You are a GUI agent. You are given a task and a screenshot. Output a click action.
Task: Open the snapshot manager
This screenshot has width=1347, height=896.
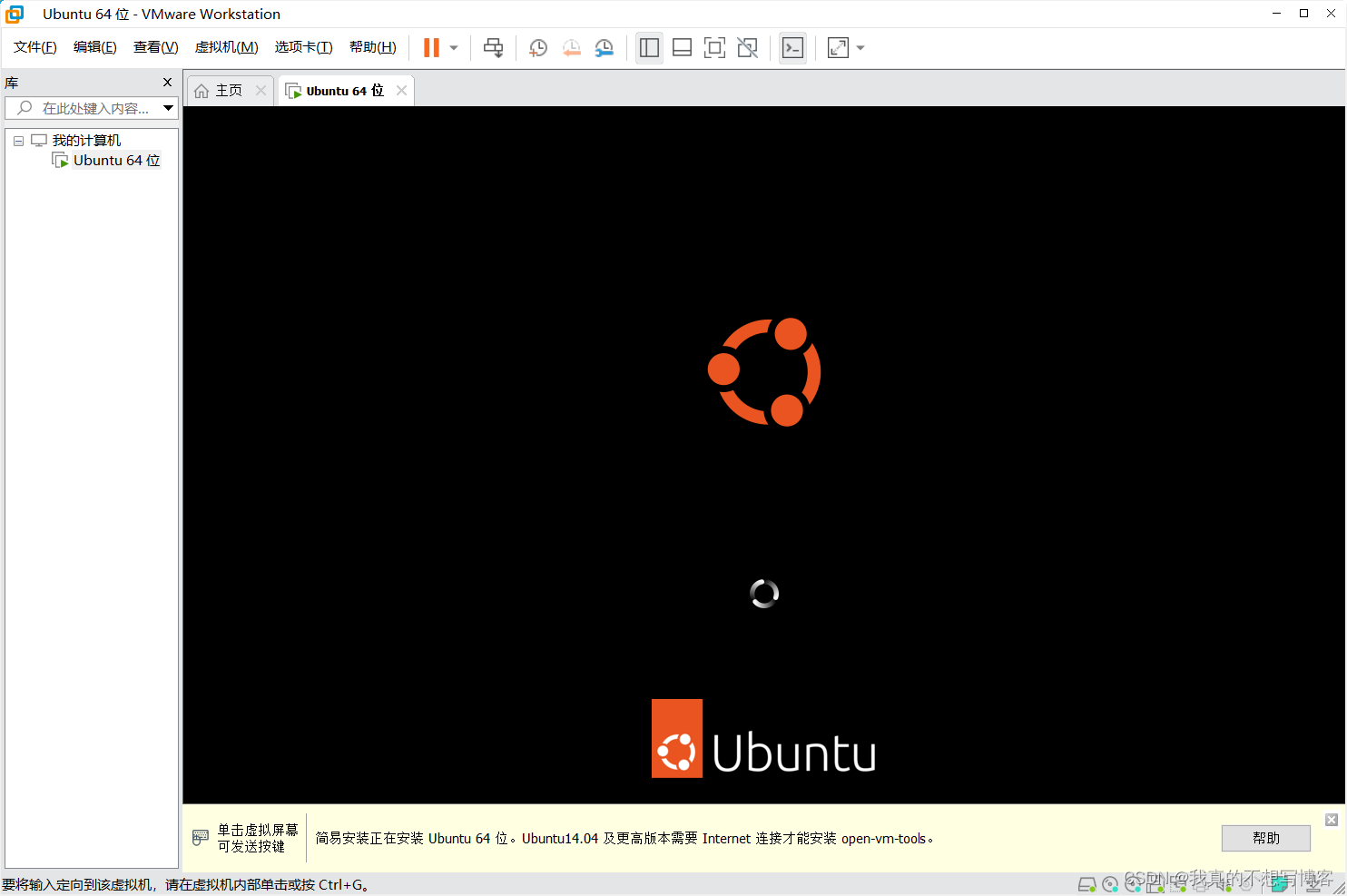(x=605, y=47)
